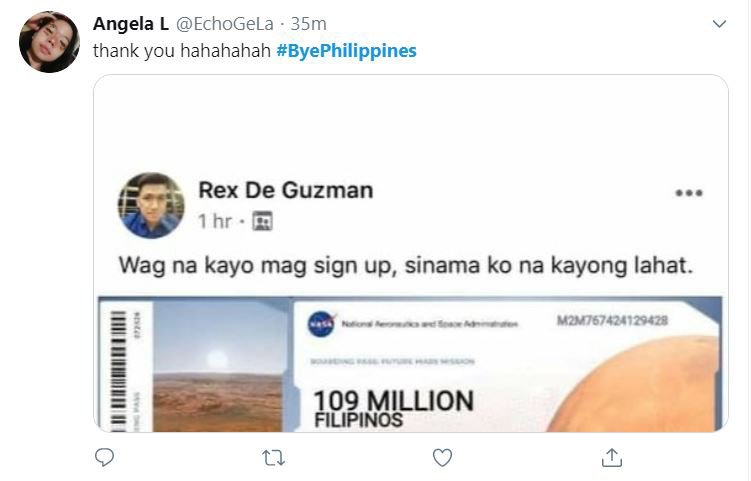Open the #ByePhilippines hashtag
This screenshot has height=481, width=751.
pos(346,51)
